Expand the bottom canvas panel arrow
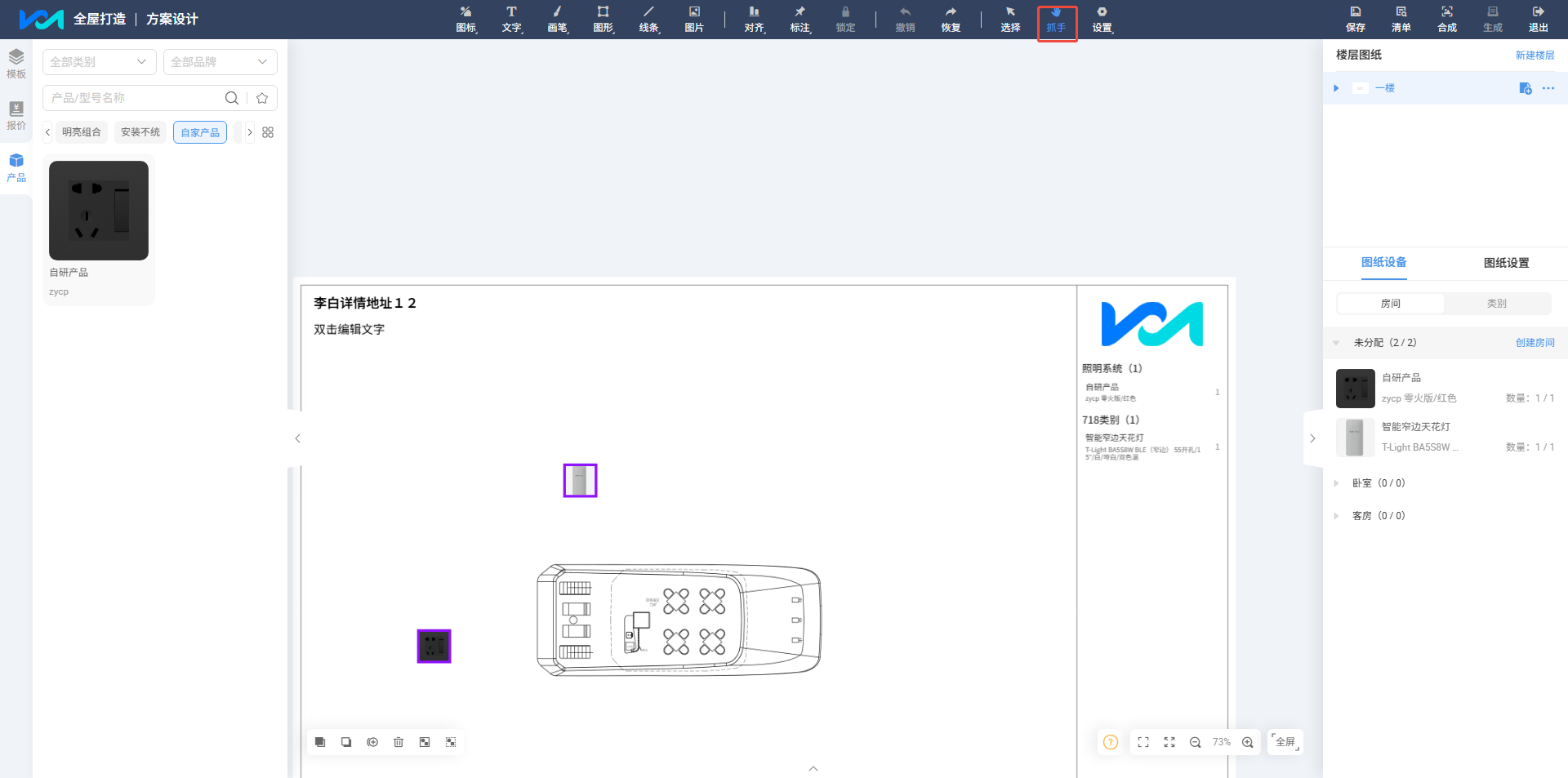Screen dimensions: 1568x778 [813, 768]
